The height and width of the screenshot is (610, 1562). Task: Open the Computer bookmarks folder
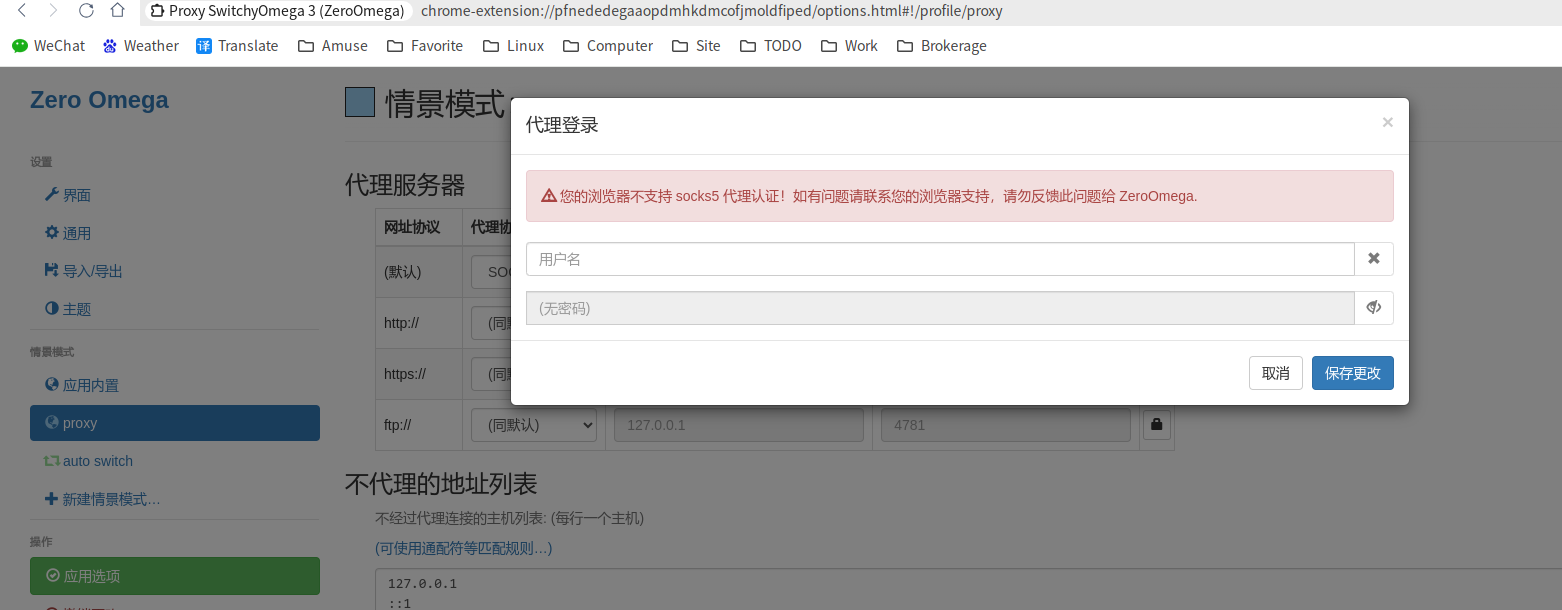pyautogui.click(x=608, y=46)
